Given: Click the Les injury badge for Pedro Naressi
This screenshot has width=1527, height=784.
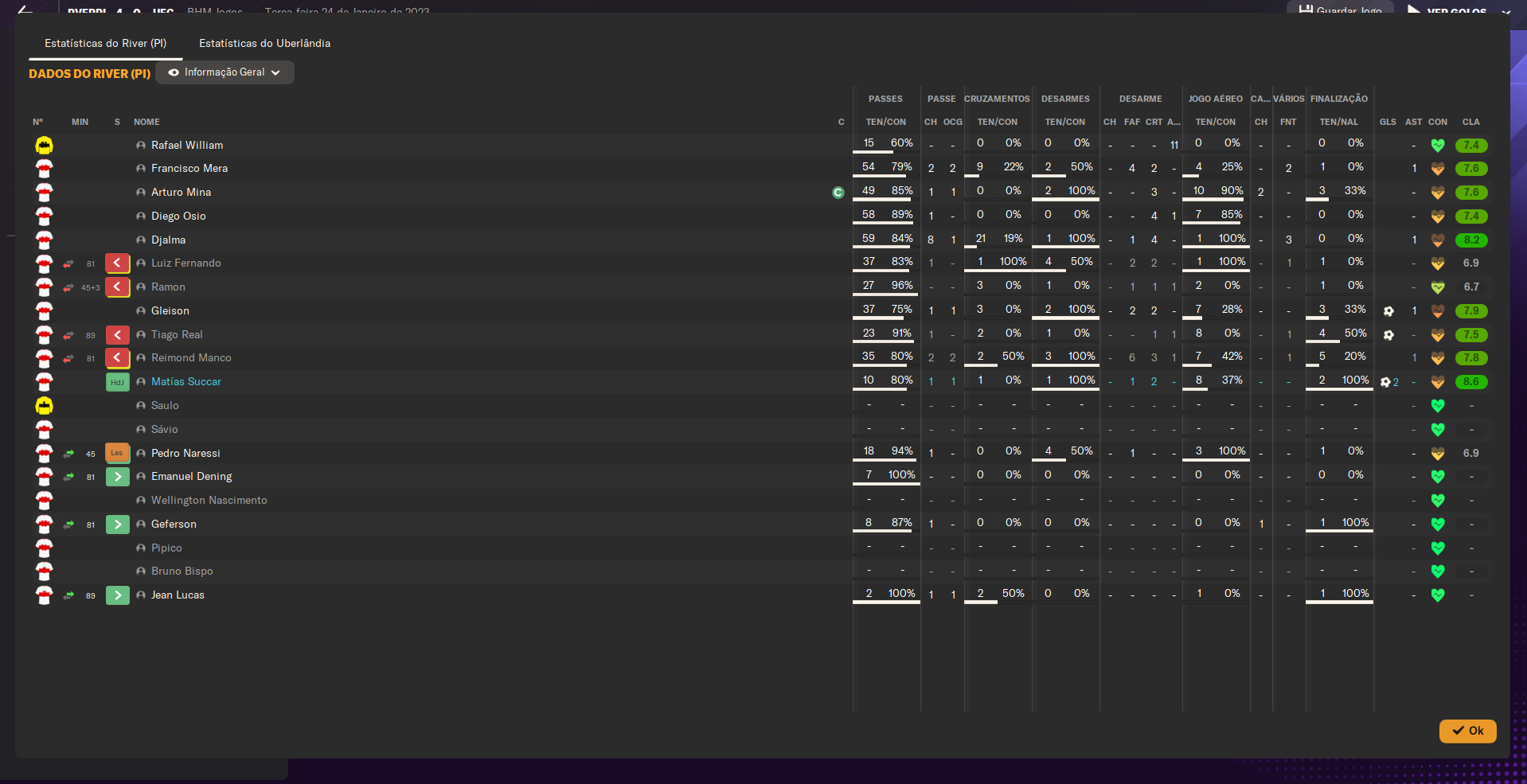Looking at the screenshot, I should pos(118,453).
